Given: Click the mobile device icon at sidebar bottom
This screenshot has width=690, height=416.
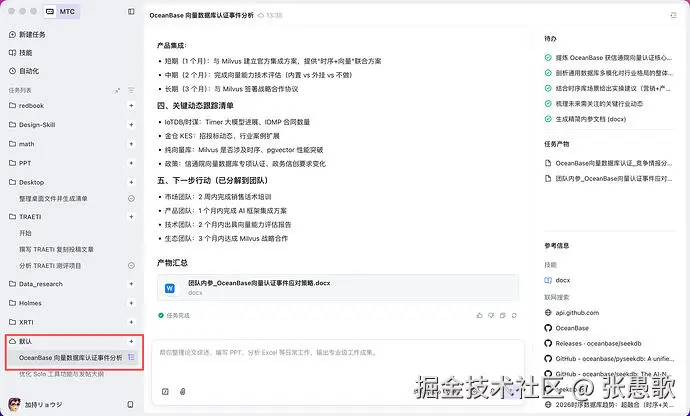Looking at the screenshot, I should click(130, 404).
